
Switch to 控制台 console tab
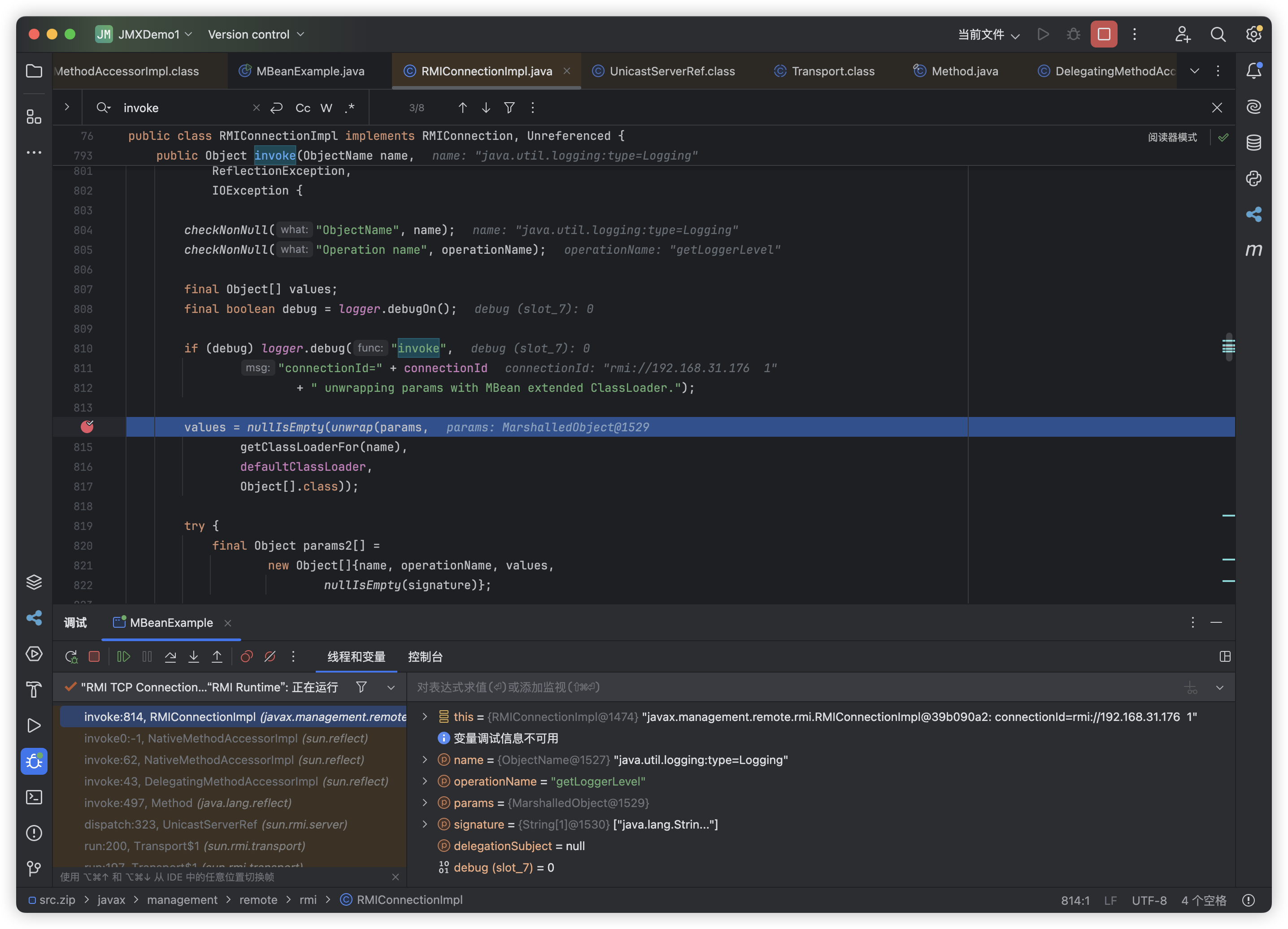pyautogui.click(x=425, y=656)
